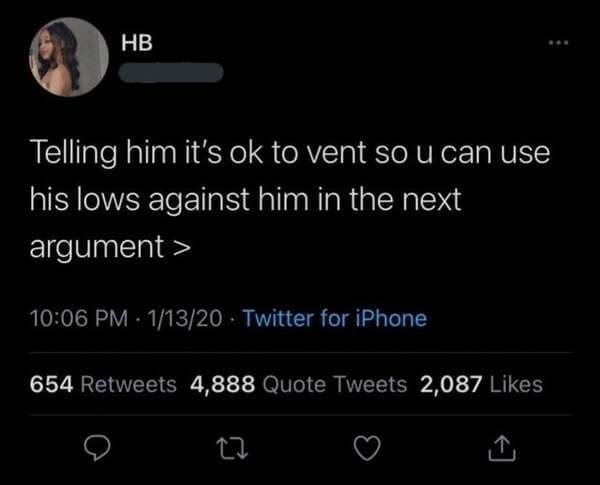600x485 pixels.
Task: Click the '2,087' likes count number
Action: (x=451, y=384)
